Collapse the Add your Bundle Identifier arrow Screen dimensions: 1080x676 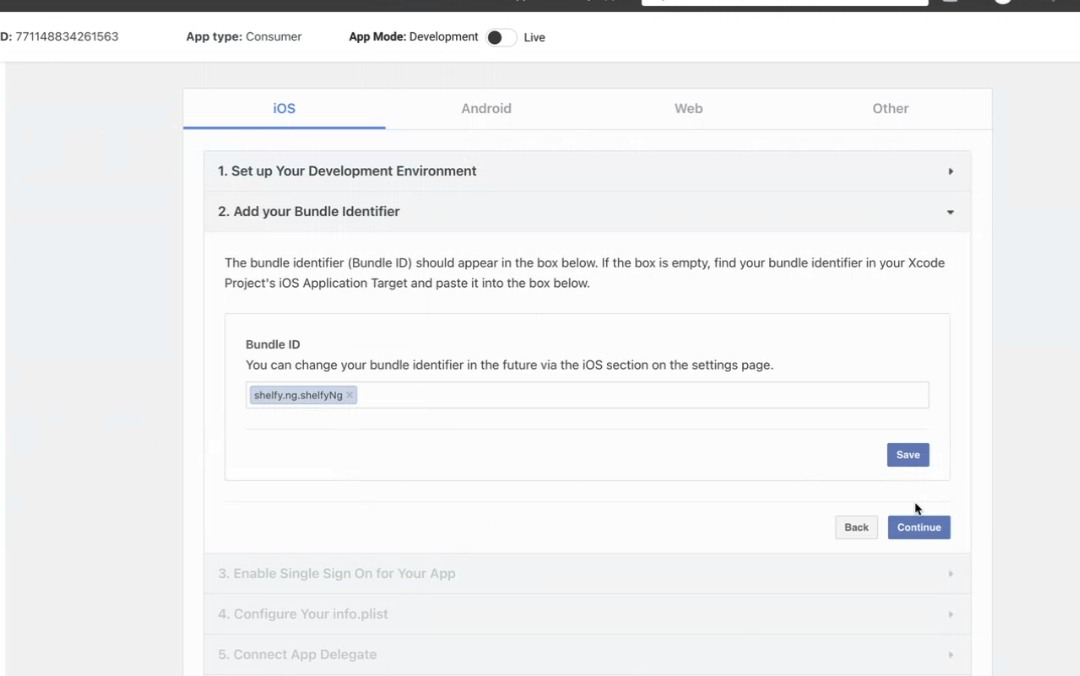point(950,212)
